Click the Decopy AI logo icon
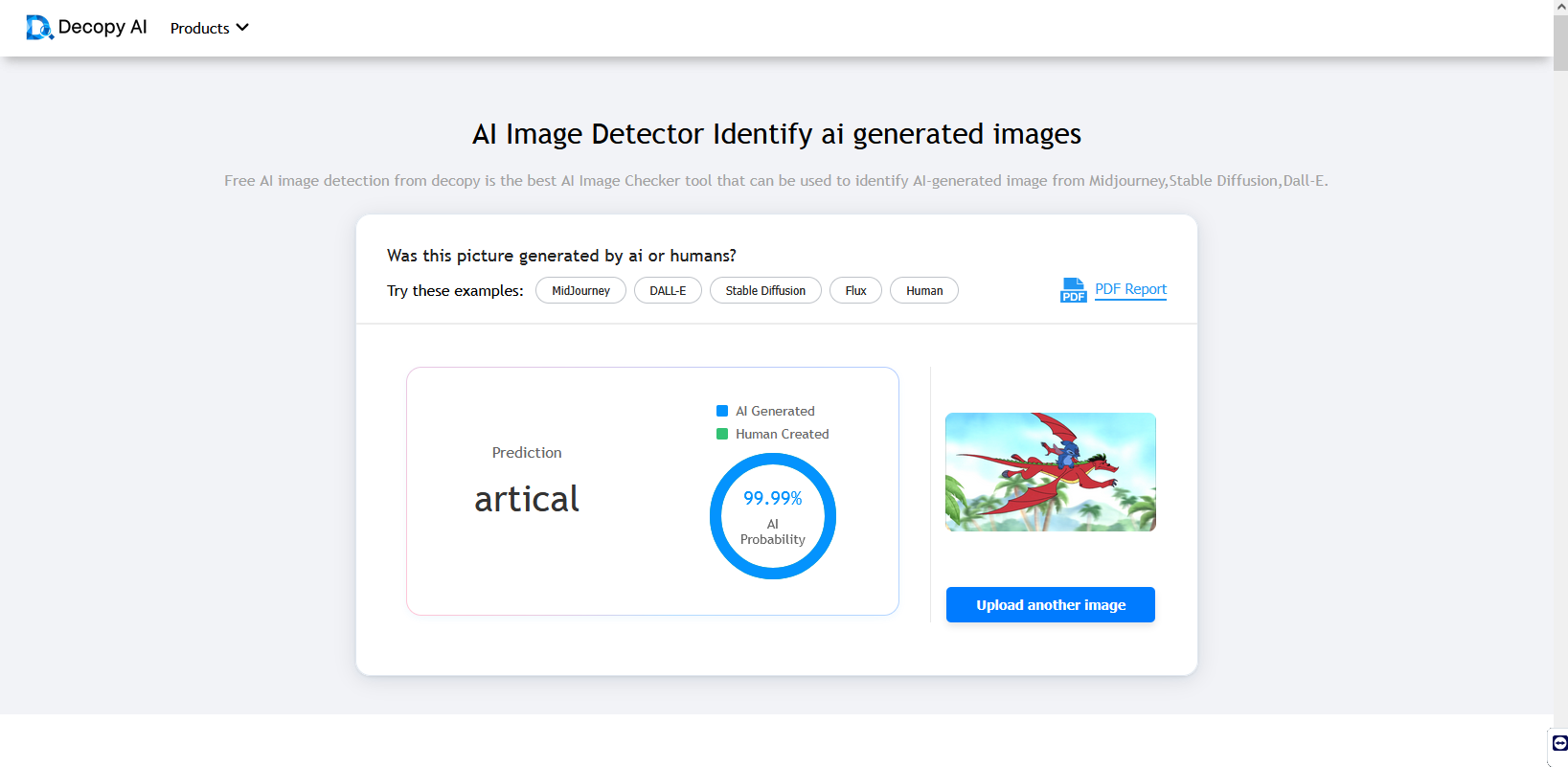 pos(39,28)
